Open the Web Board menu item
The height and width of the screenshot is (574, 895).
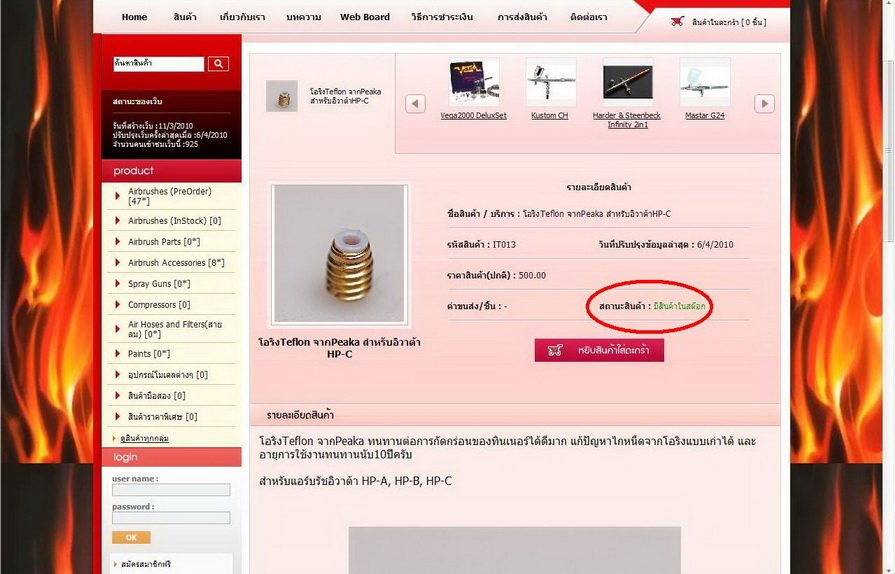pos(365,17)
